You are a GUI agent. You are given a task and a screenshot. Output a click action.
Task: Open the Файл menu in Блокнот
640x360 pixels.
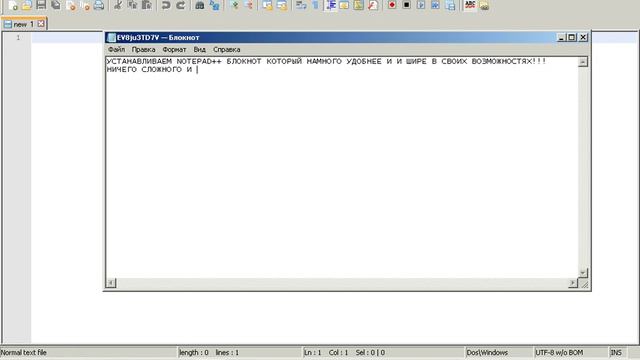coord(116,49)
